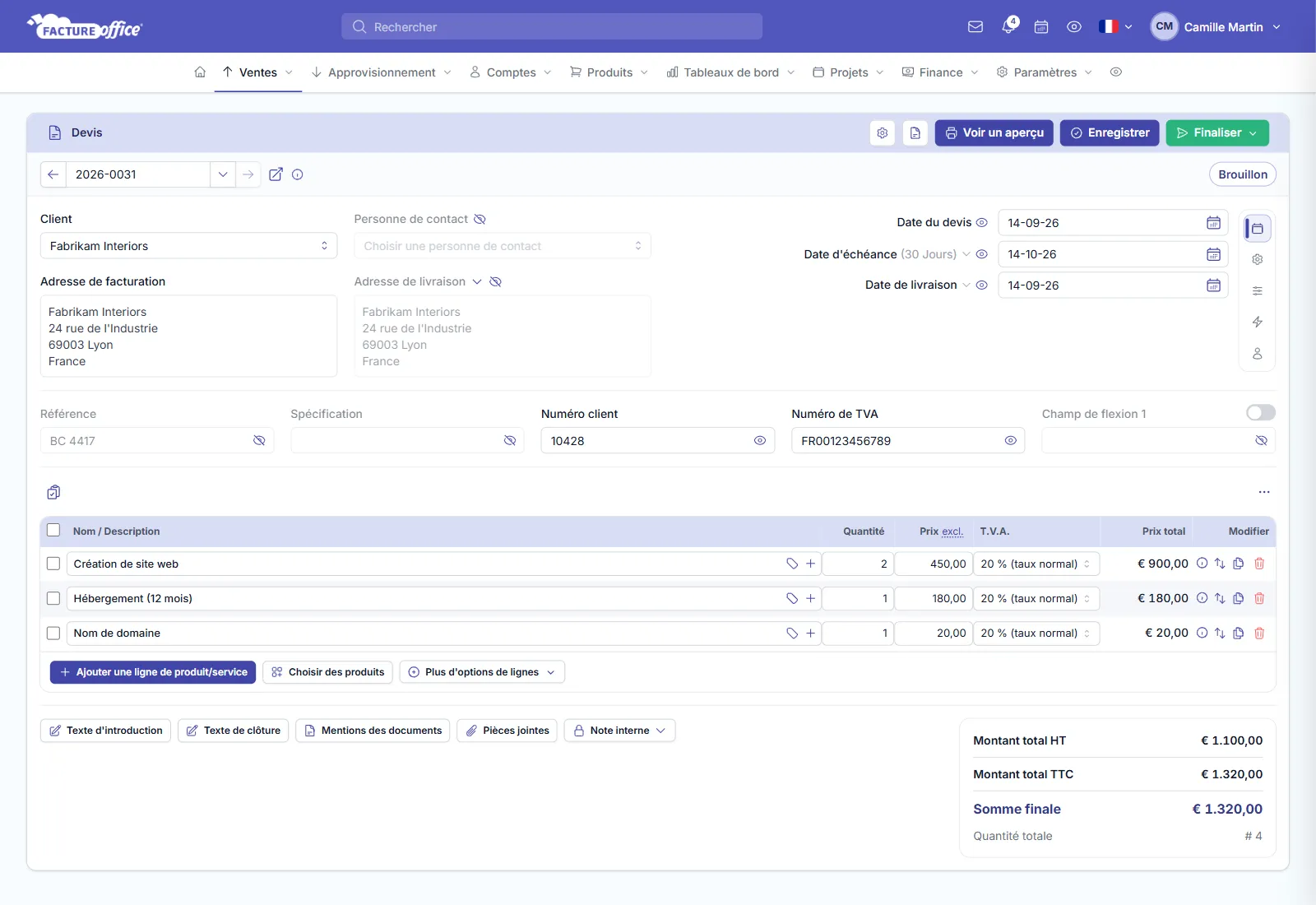Click Voir un aperçu button
This screenshot has height=905, width=1316.
994,132
